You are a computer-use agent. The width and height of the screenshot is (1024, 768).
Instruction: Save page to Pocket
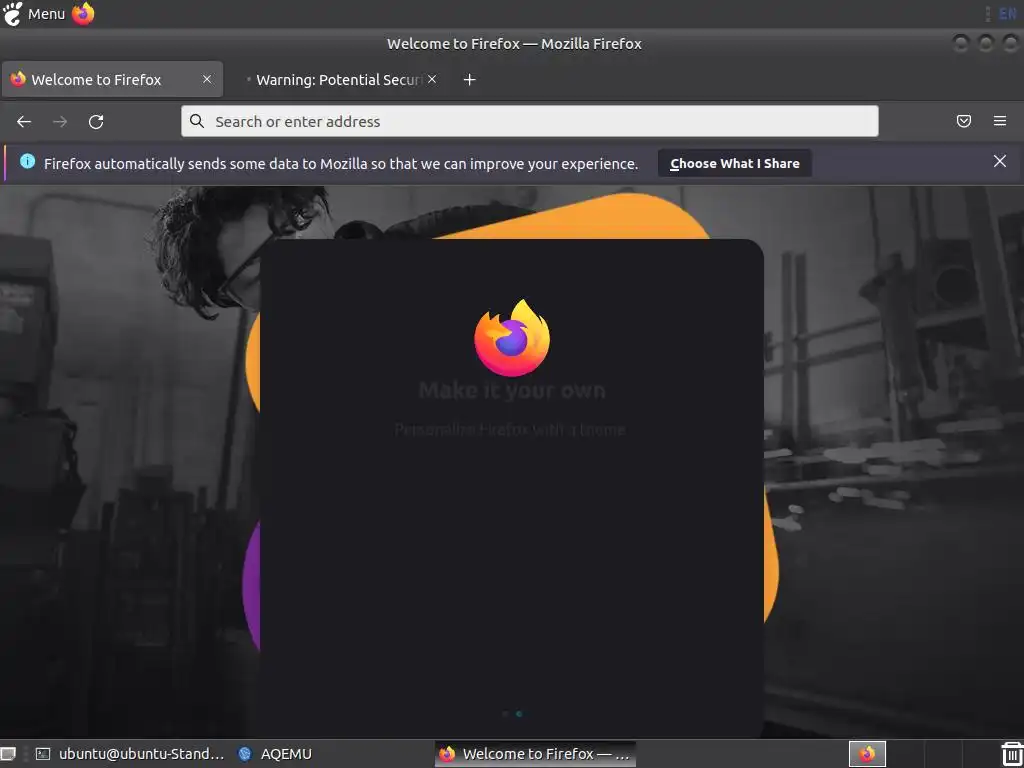click(964, 121)
